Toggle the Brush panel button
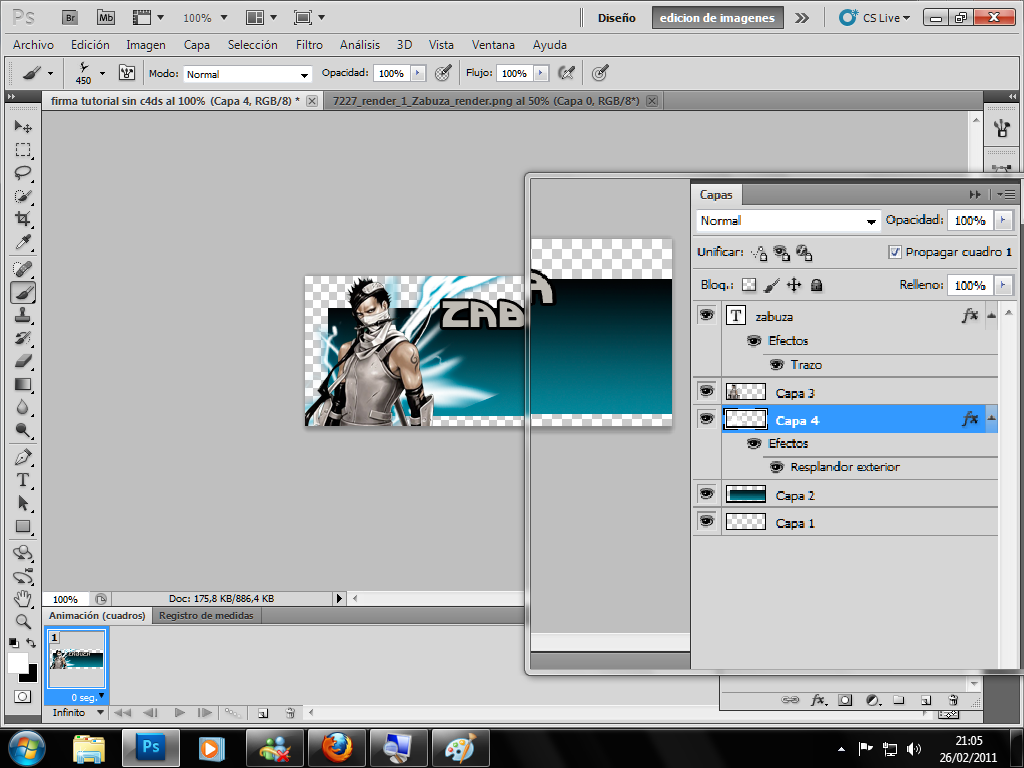The image size is (1024, 768). 127,73
